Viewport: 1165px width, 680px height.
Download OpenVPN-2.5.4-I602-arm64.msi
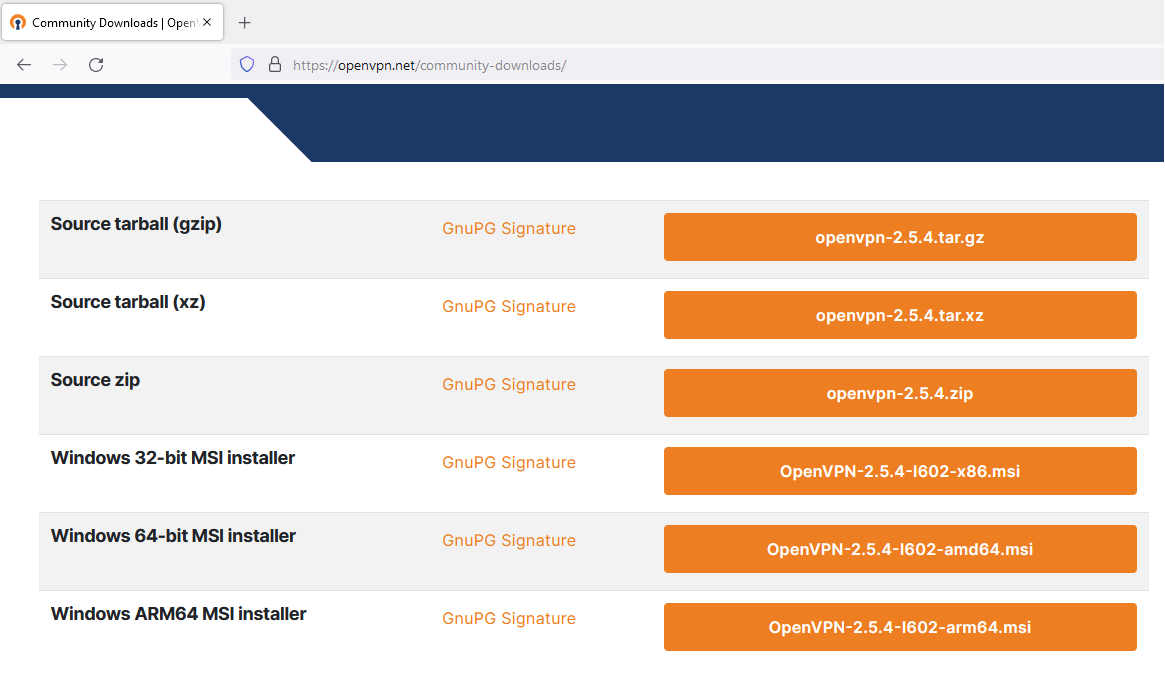(900, 627)
